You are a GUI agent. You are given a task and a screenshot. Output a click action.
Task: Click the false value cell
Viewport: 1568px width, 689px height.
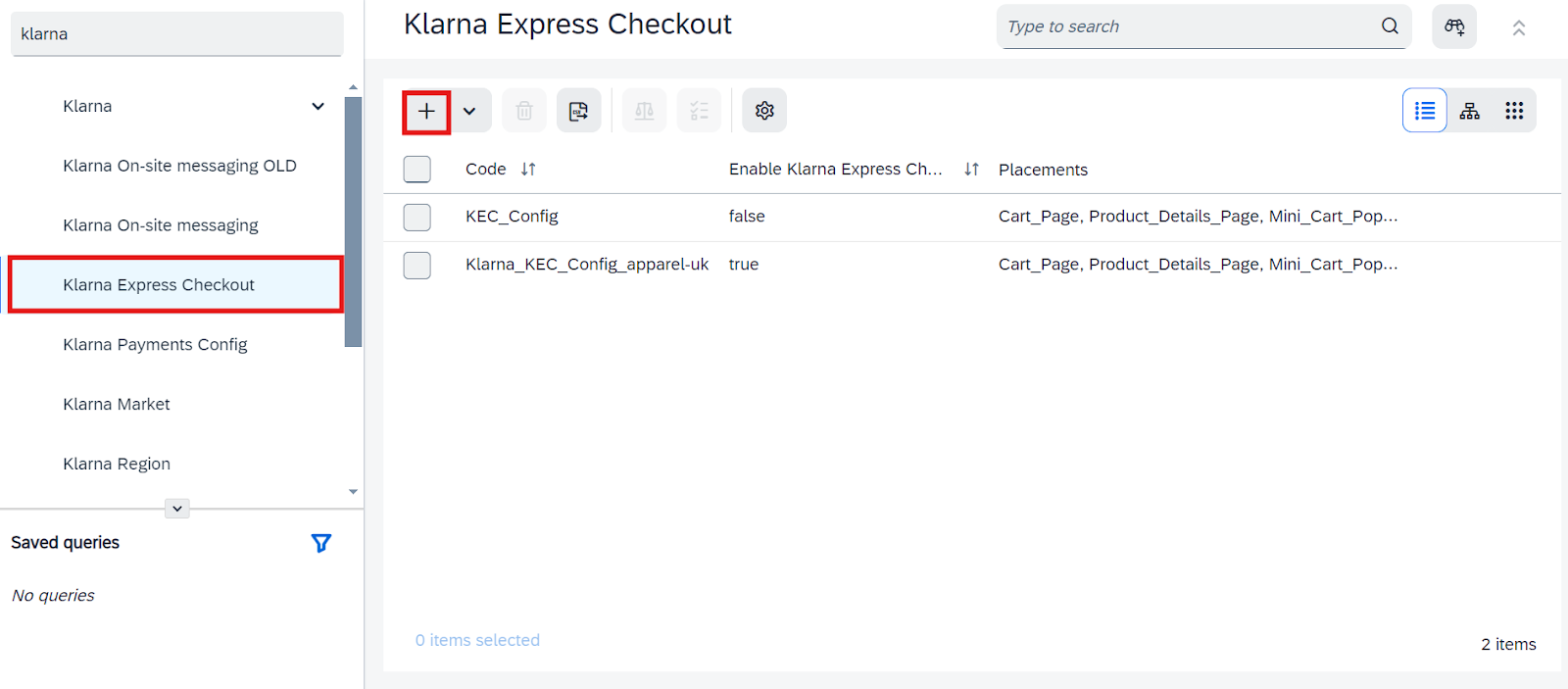pyautogui.click(x=747, y=217)
